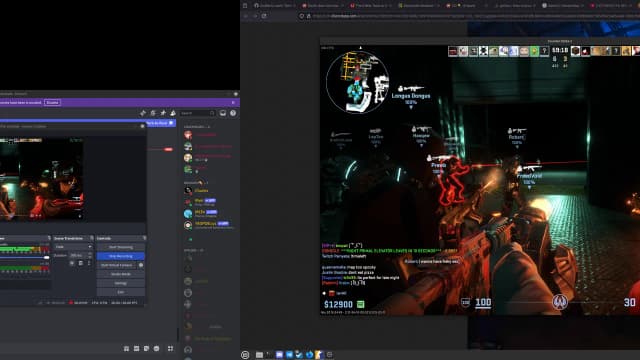Viewport: 640px width, 360px height.
Task: Open Studio Mode in OBS controls
Action: pos(121,274)
